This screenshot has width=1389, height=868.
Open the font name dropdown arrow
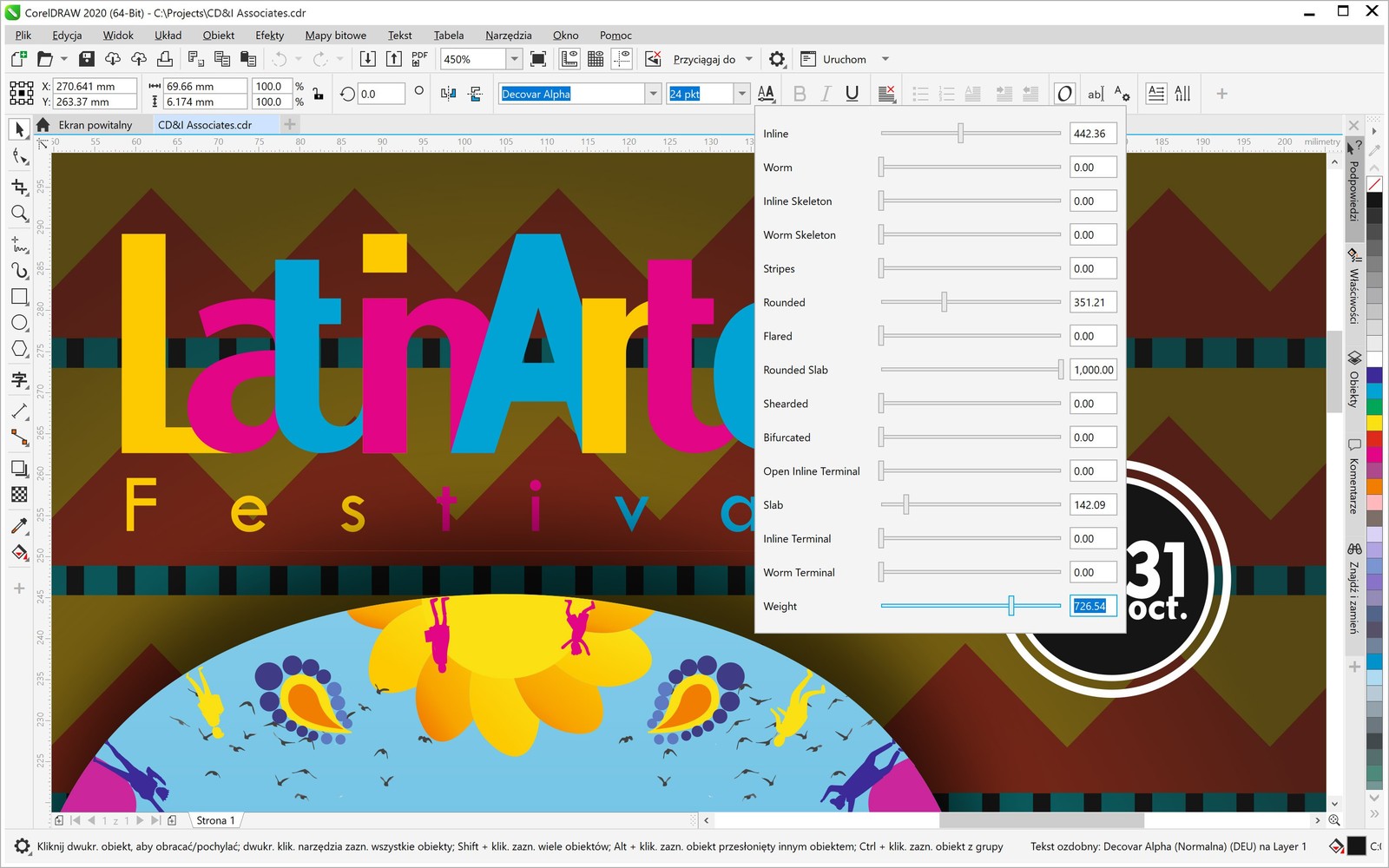[654, 94]
